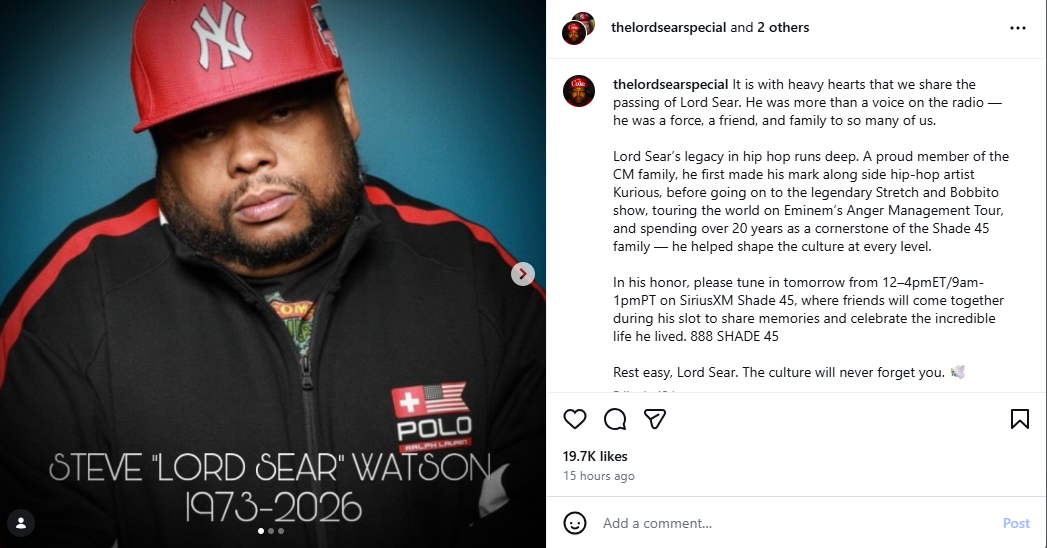Image resolution: width=1047 pixels, height=548 pixels.
Task: Go to the next photo in carousel
Action: [x=523, y=274]
